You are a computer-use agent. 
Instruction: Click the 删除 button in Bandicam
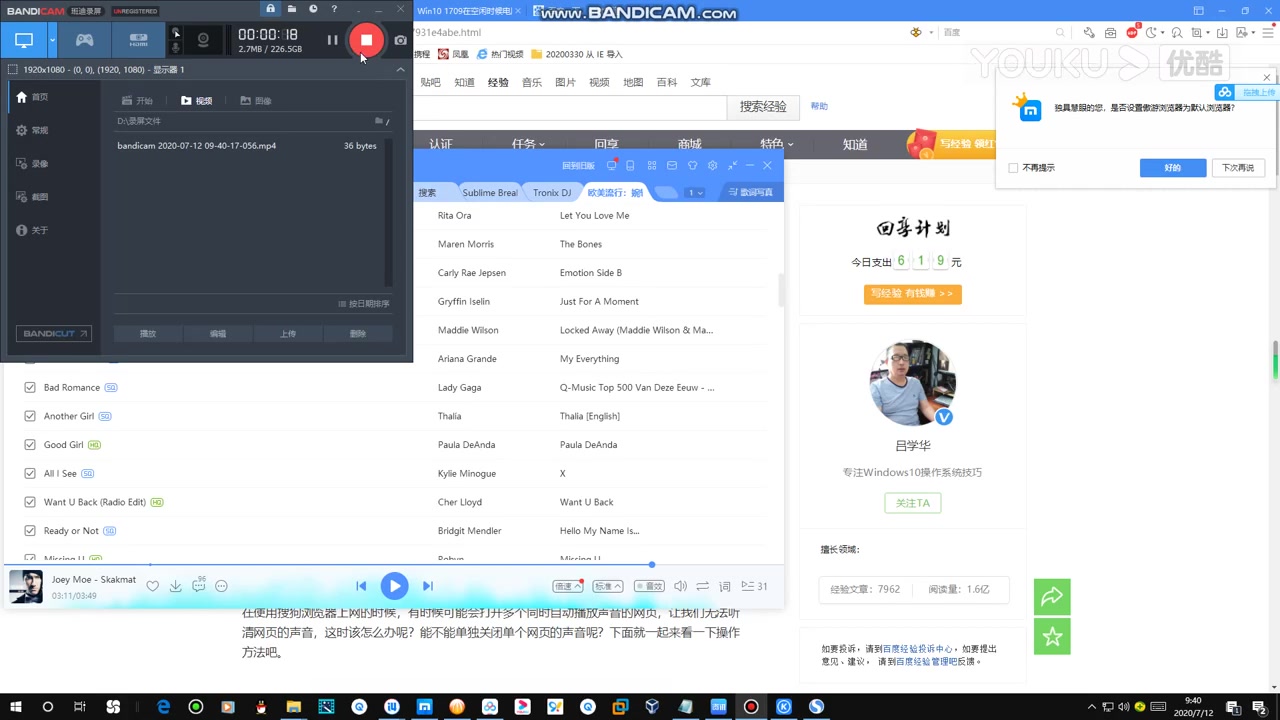(358, 334)
